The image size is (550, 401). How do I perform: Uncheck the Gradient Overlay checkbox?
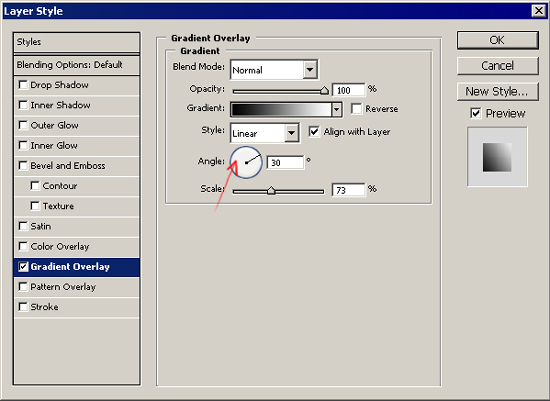coord(23,267)
